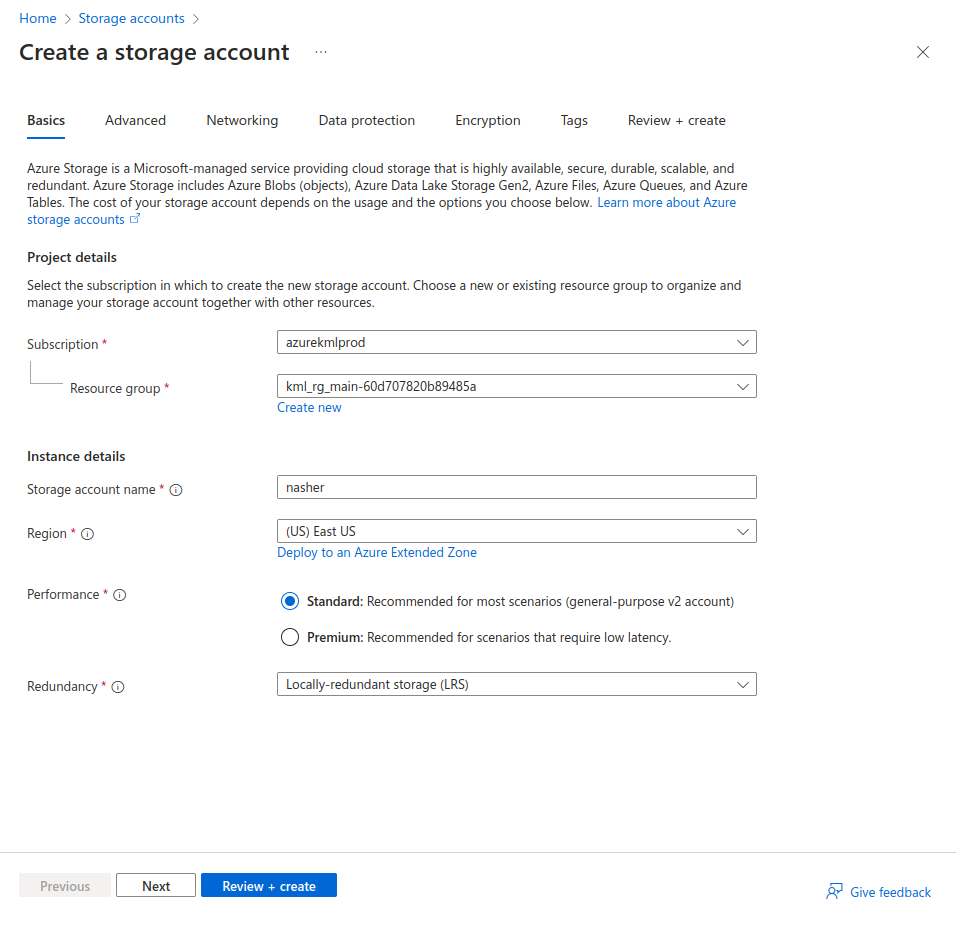Click the Review + create button
The image size is (956, 929).
point(268,886)
